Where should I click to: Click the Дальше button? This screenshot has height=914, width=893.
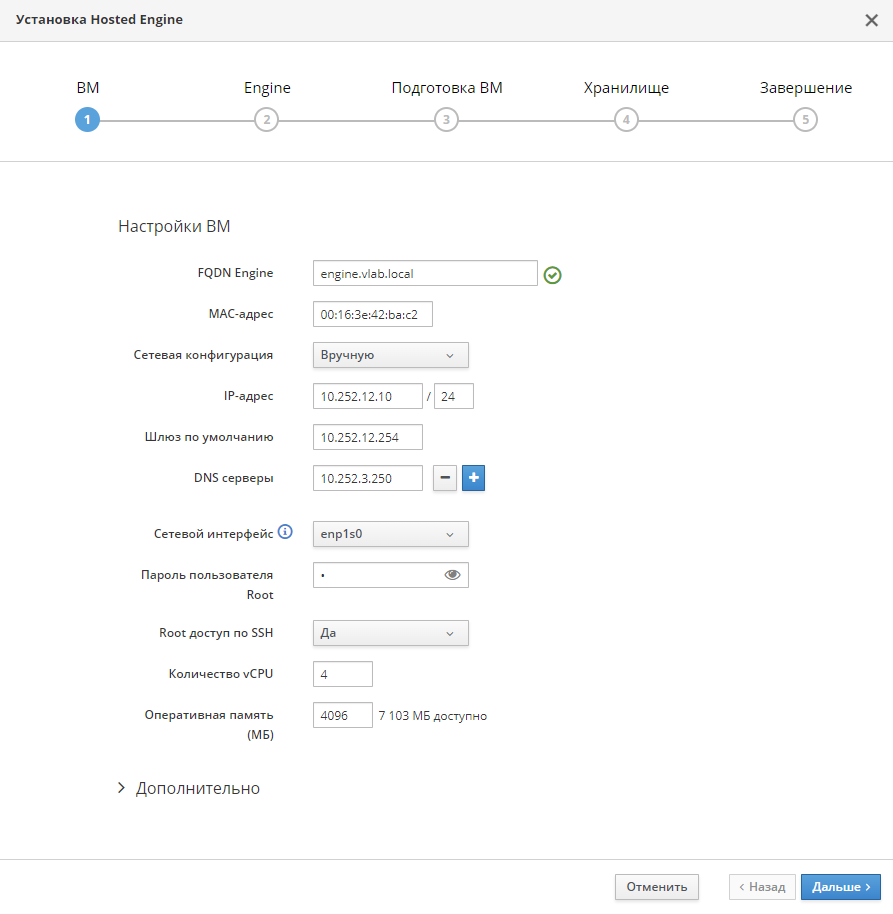pyautogui.click(x=841, y=887)
